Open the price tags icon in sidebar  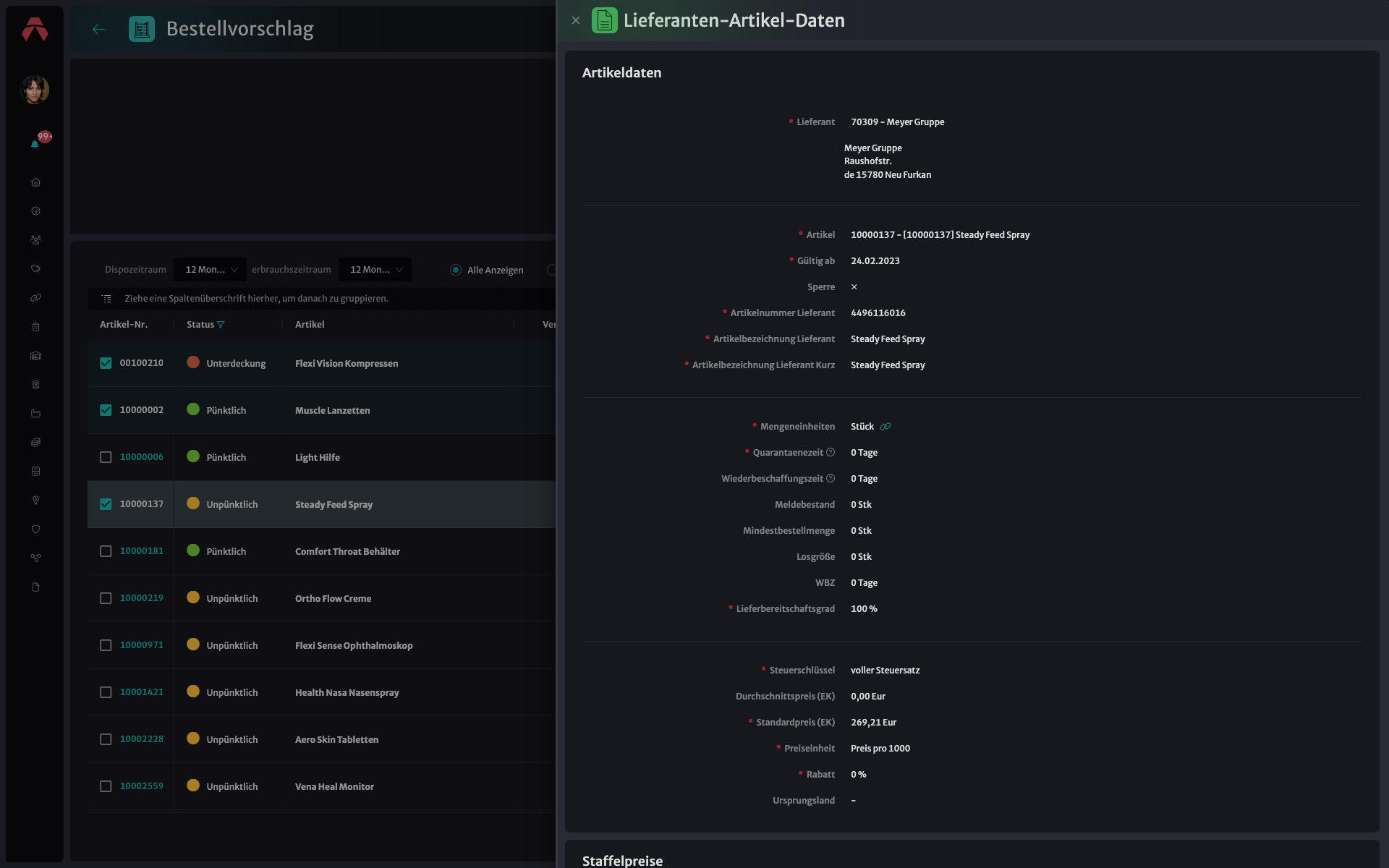(x=35, y=269)
